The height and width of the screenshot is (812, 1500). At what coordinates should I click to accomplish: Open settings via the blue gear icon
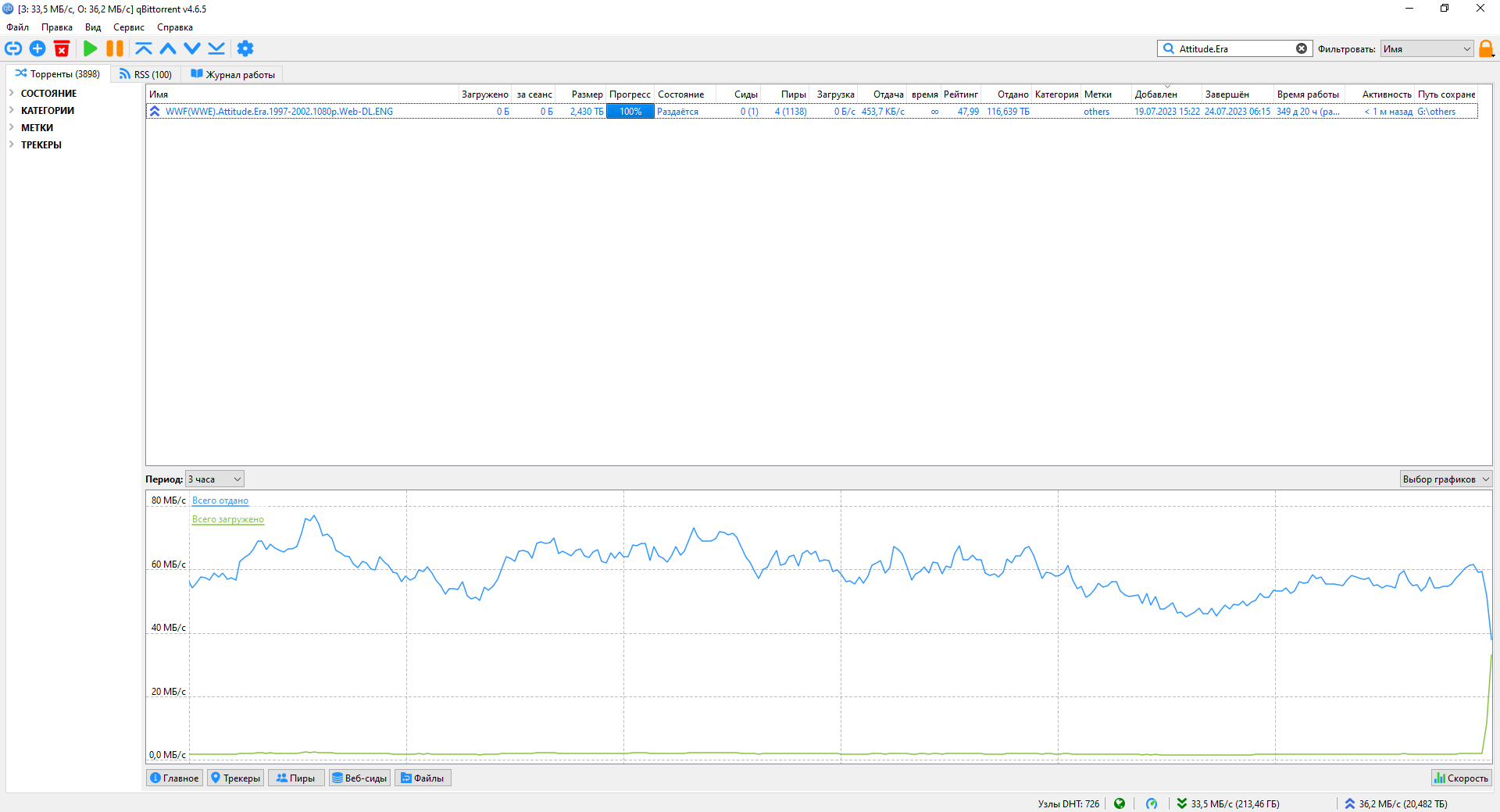coord(245,48)
